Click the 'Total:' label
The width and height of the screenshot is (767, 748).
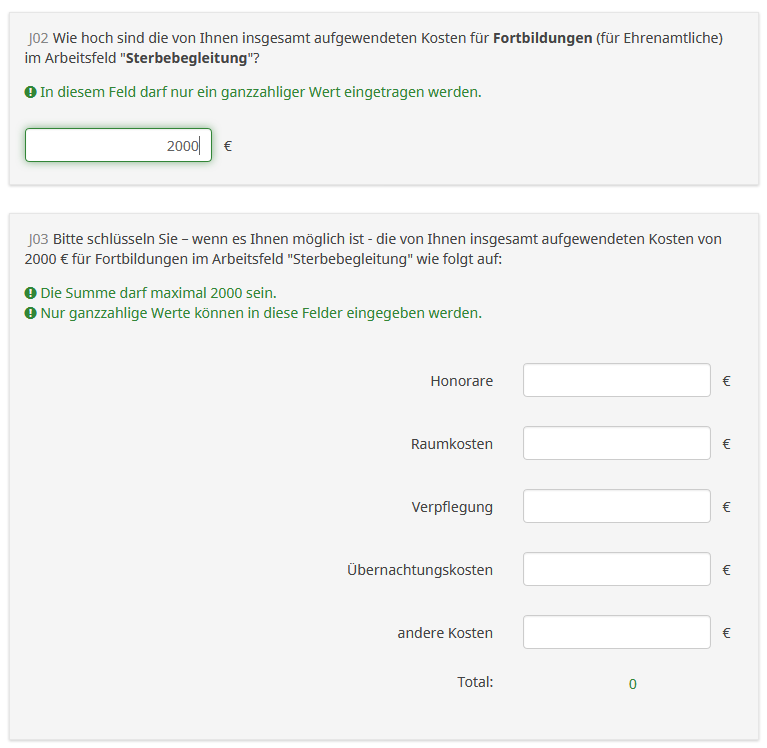tap(475, 682)
